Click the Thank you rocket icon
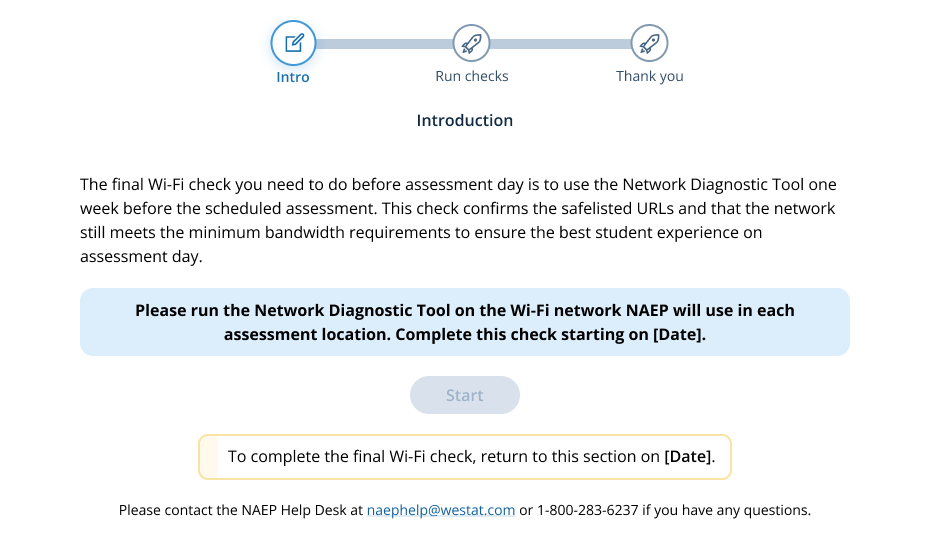The width and height of the screenshot is (944, 560). [x=649, y=43]
